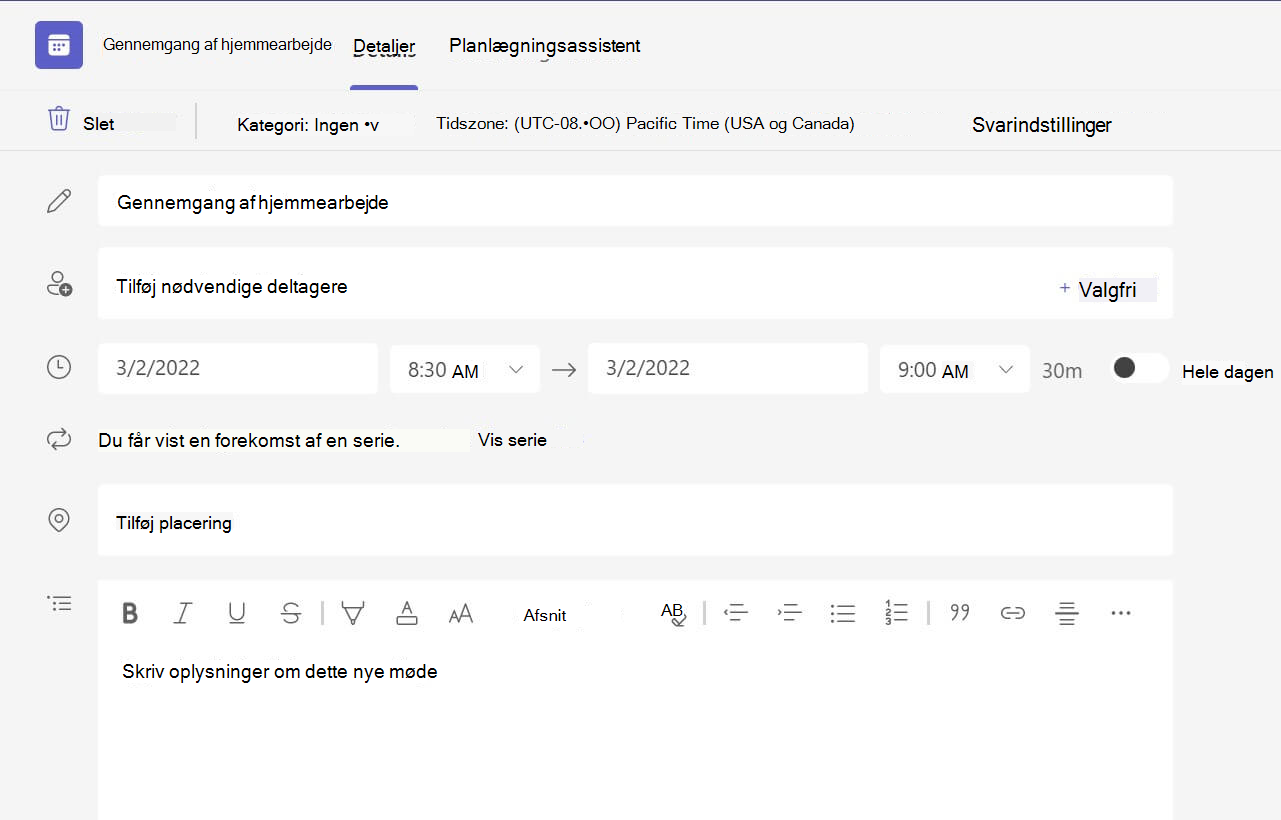Image resolution: width=1281 pixels, height=820 pixels.
Task: Apply strikethrough formatting
Action: [x=291, y=613]
